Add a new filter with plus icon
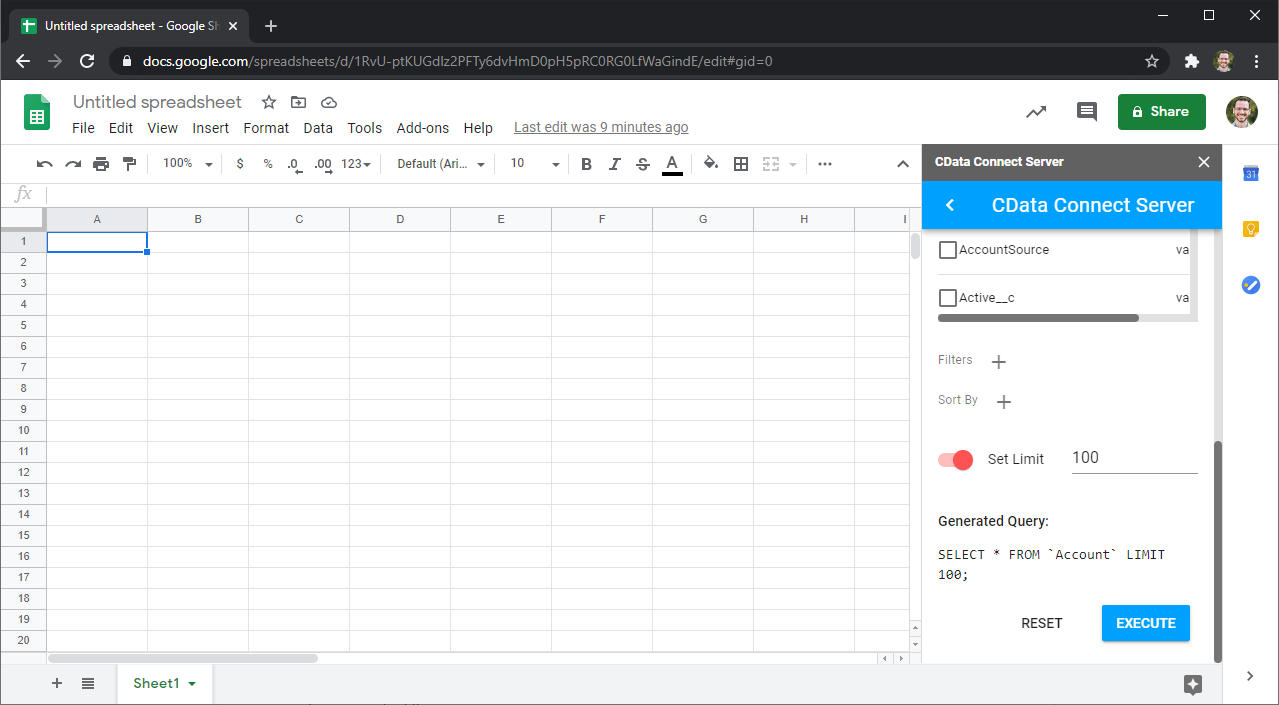This screenshot has width=1279, height=705. click(x=998, y=361)
